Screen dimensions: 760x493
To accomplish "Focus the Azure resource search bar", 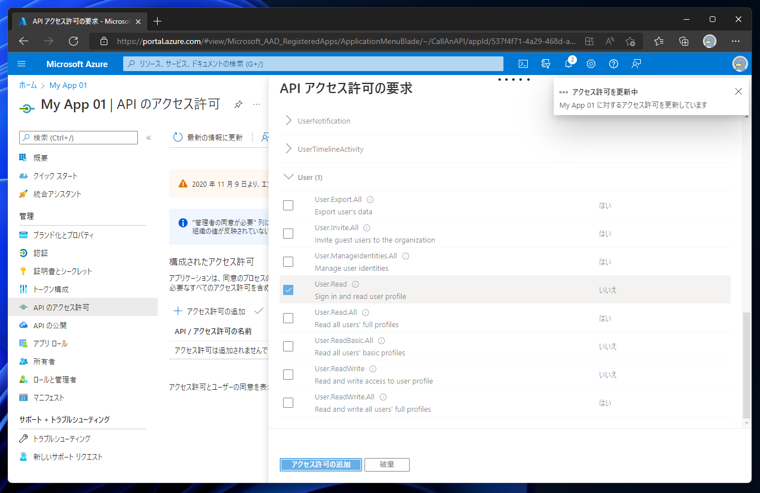I will [x=313, y=64].
